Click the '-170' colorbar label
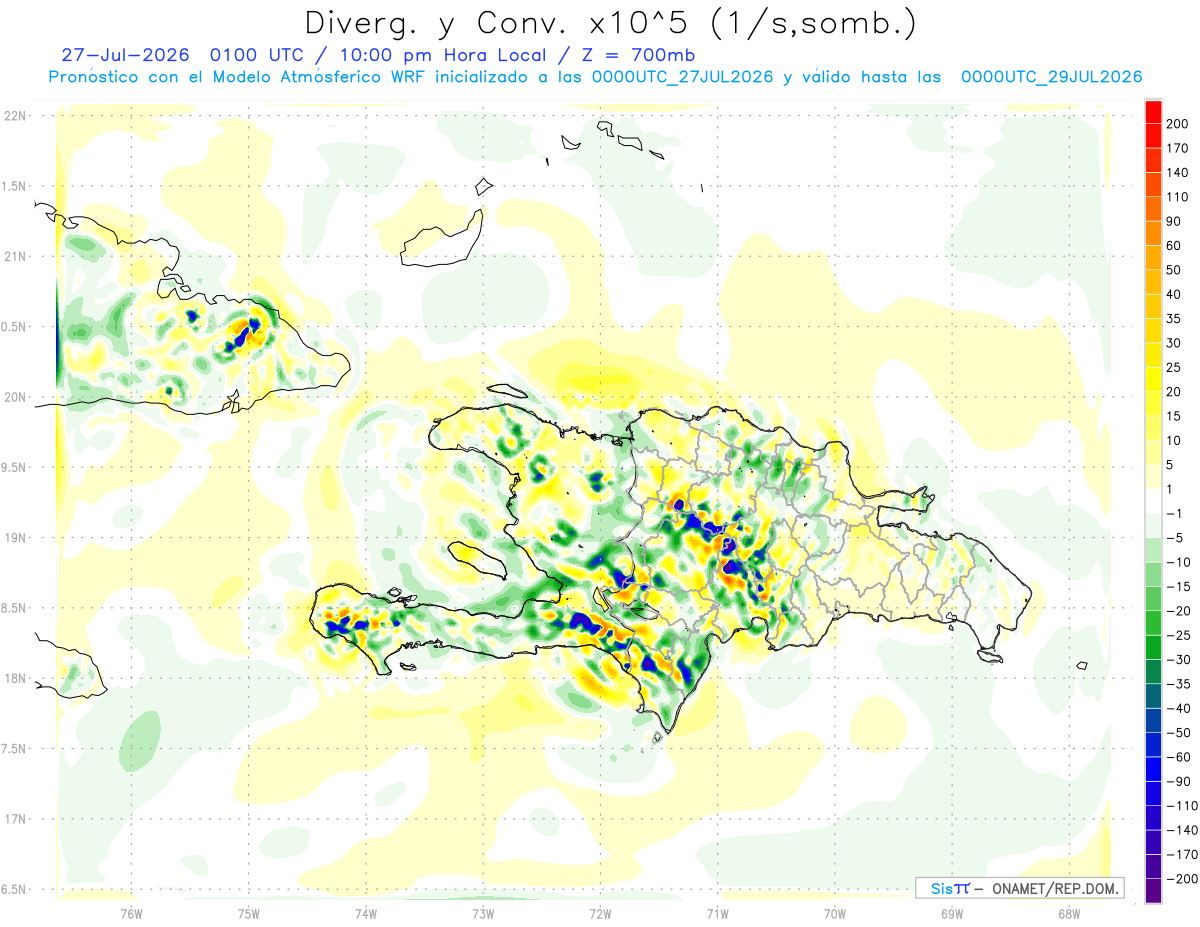Image resolution: width=1200 pixels, height=927 pixels. click(1181, 854)
